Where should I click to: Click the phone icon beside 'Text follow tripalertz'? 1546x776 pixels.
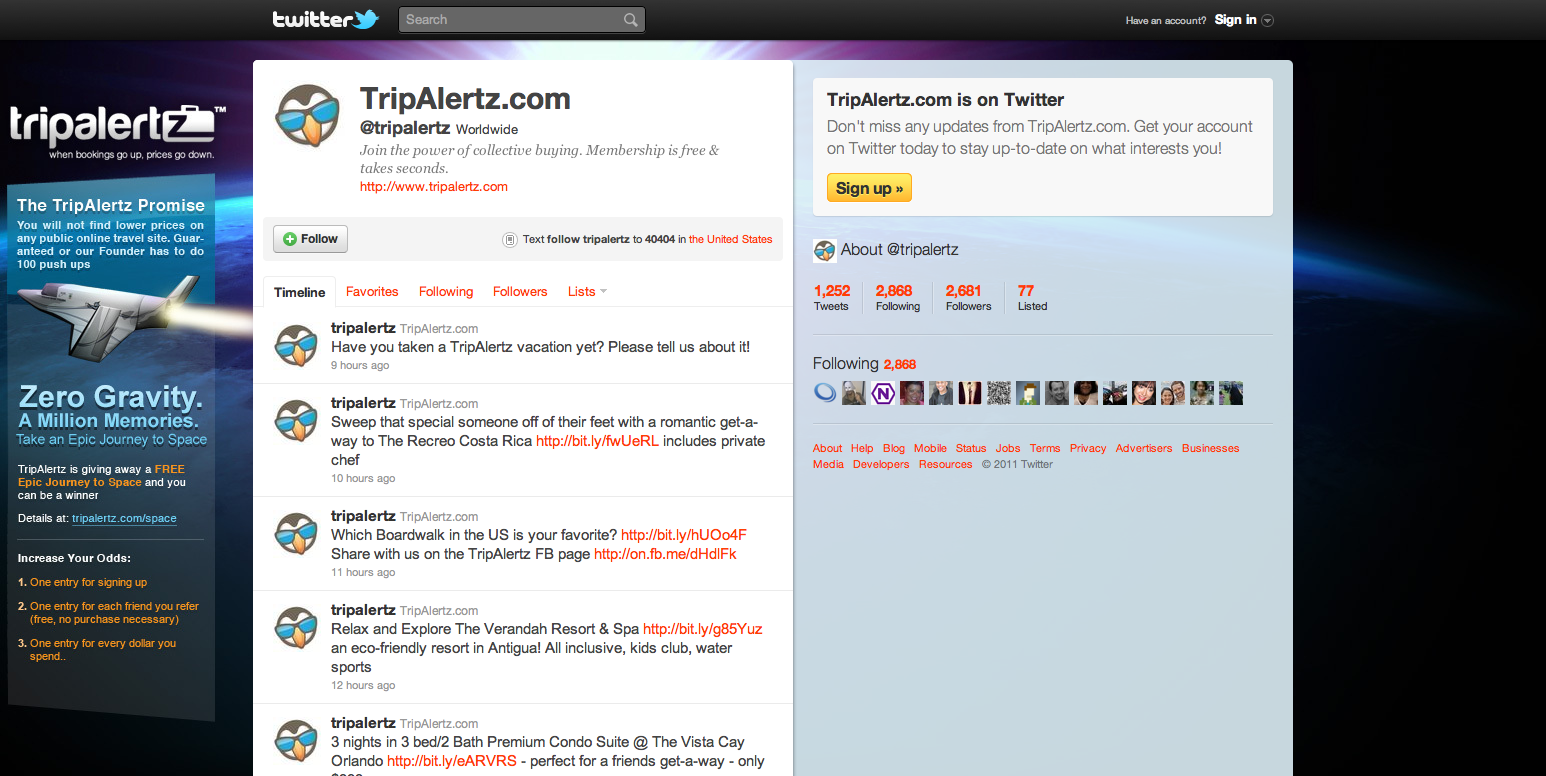click(x=509, y=240)
